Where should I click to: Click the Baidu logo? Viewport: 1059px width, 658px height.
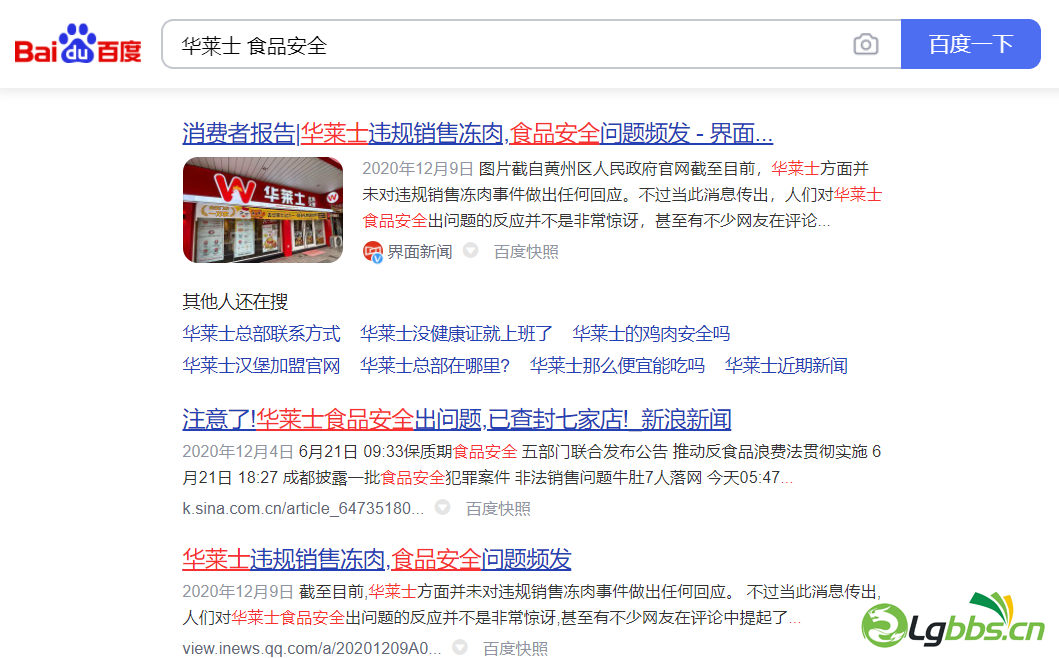pyautogui.click(x=78, y=45)
